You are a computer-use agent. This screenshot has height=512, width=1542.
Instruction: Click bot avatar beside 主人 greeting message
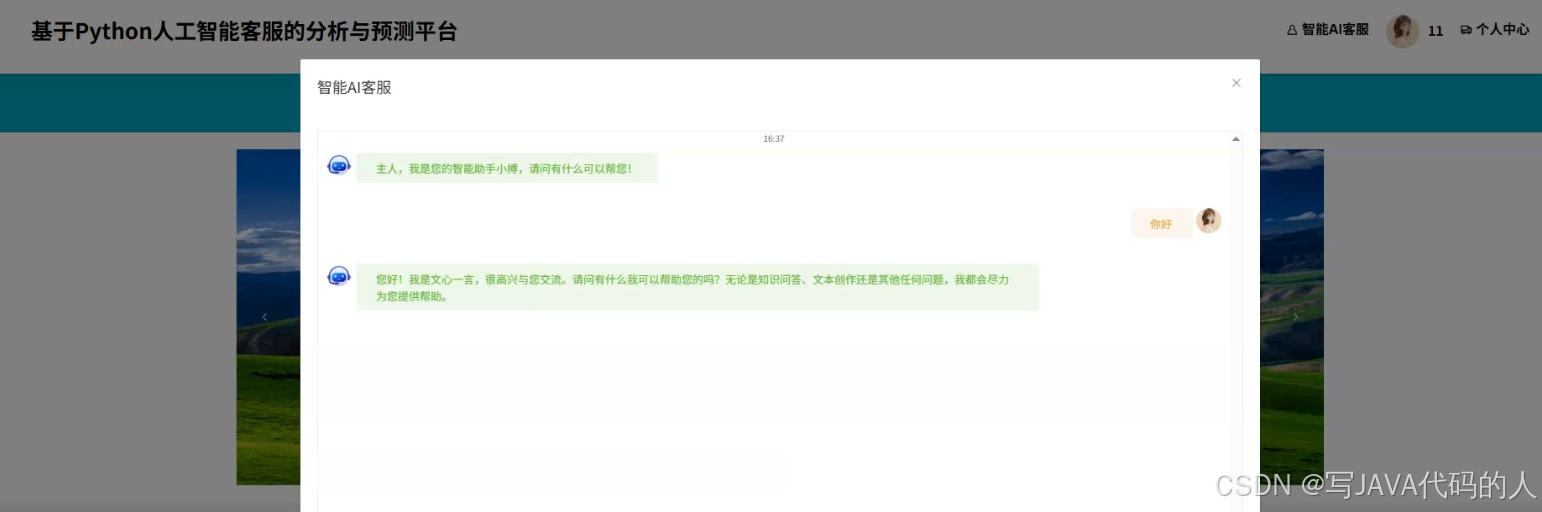[x=339, y=165]
